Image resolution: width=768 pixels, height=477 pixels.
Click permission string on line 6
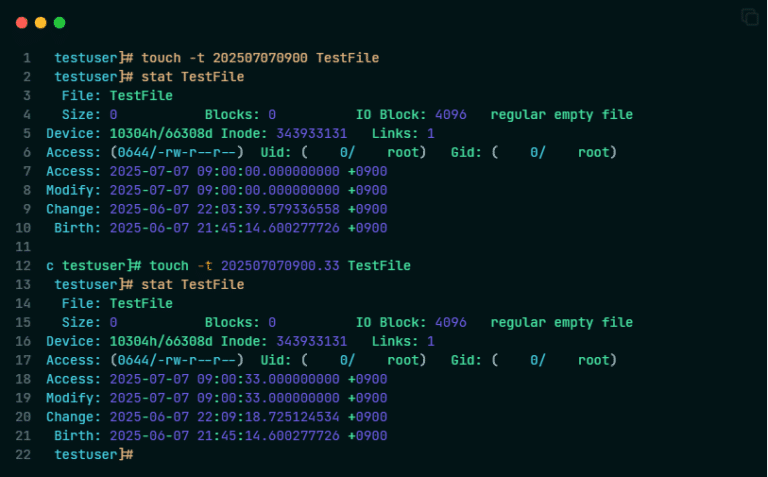[x=177, y=153]
